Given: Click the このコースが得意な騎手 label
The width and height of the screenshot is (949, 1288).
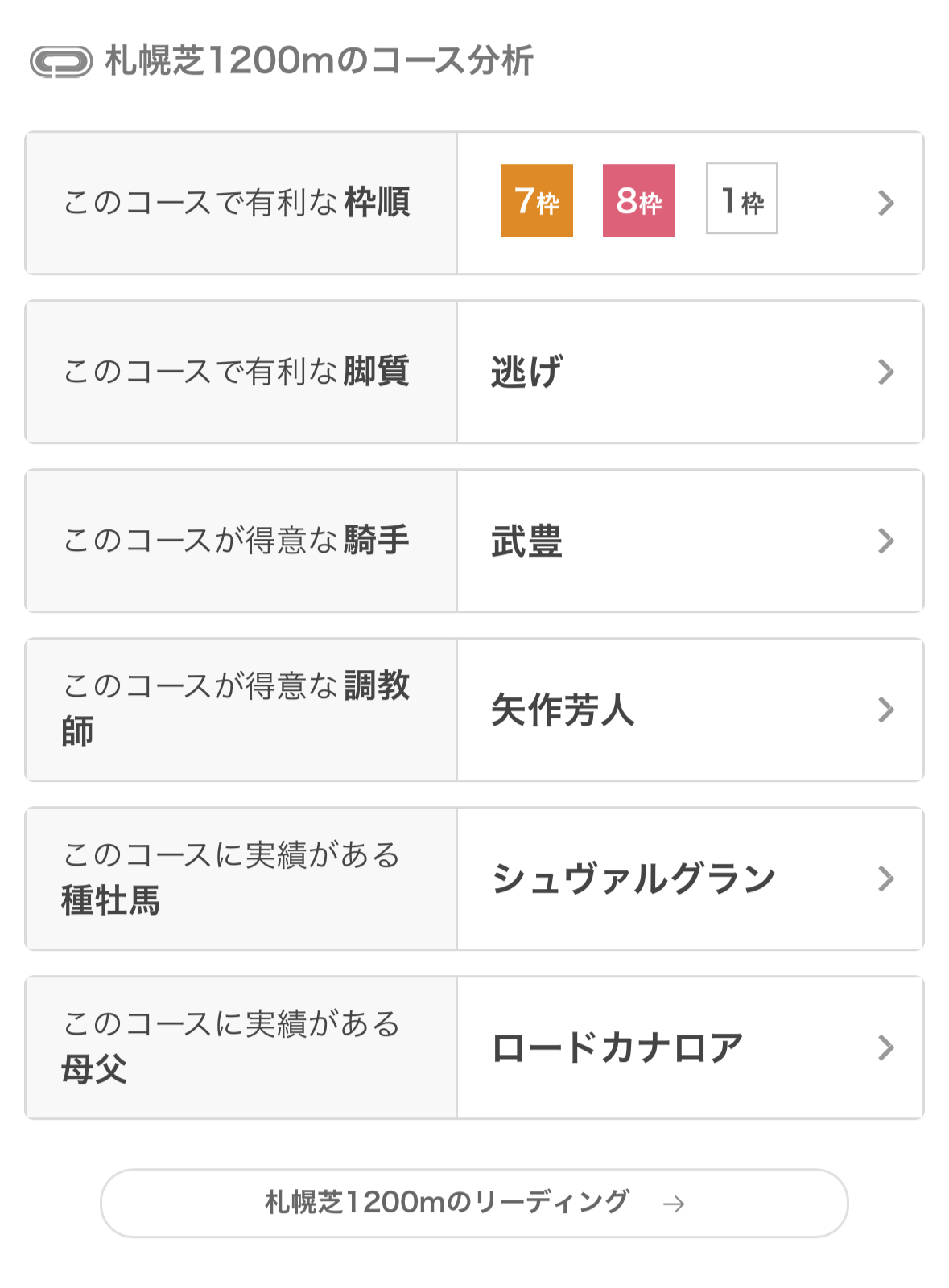Looking at the screenshot, I should point(237,541).
